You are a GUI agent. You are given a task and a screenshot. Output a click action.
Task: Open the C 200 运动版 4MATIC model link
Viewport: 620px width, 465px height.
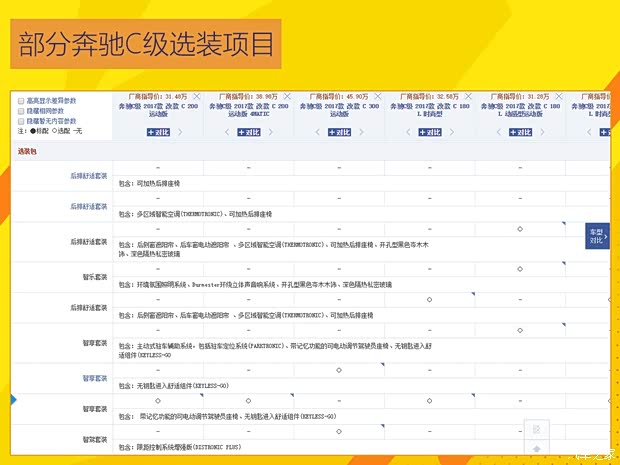pos(249,110)
